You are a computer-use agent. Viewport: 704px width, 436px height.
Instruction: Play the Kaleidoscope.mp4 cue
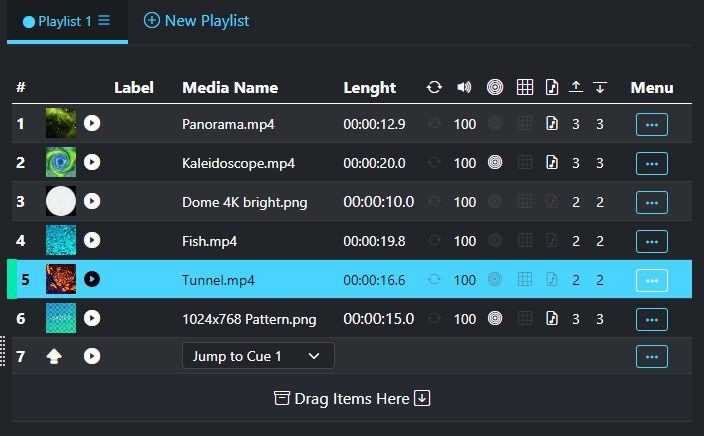pos(92,163)
